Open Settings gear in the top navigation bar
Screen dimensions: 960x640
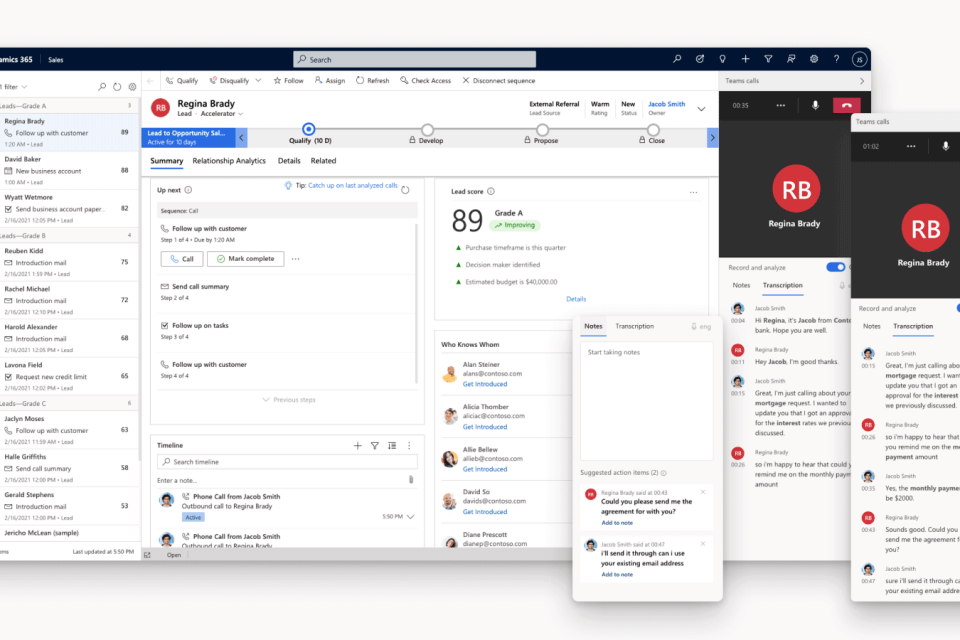(814, 59)
